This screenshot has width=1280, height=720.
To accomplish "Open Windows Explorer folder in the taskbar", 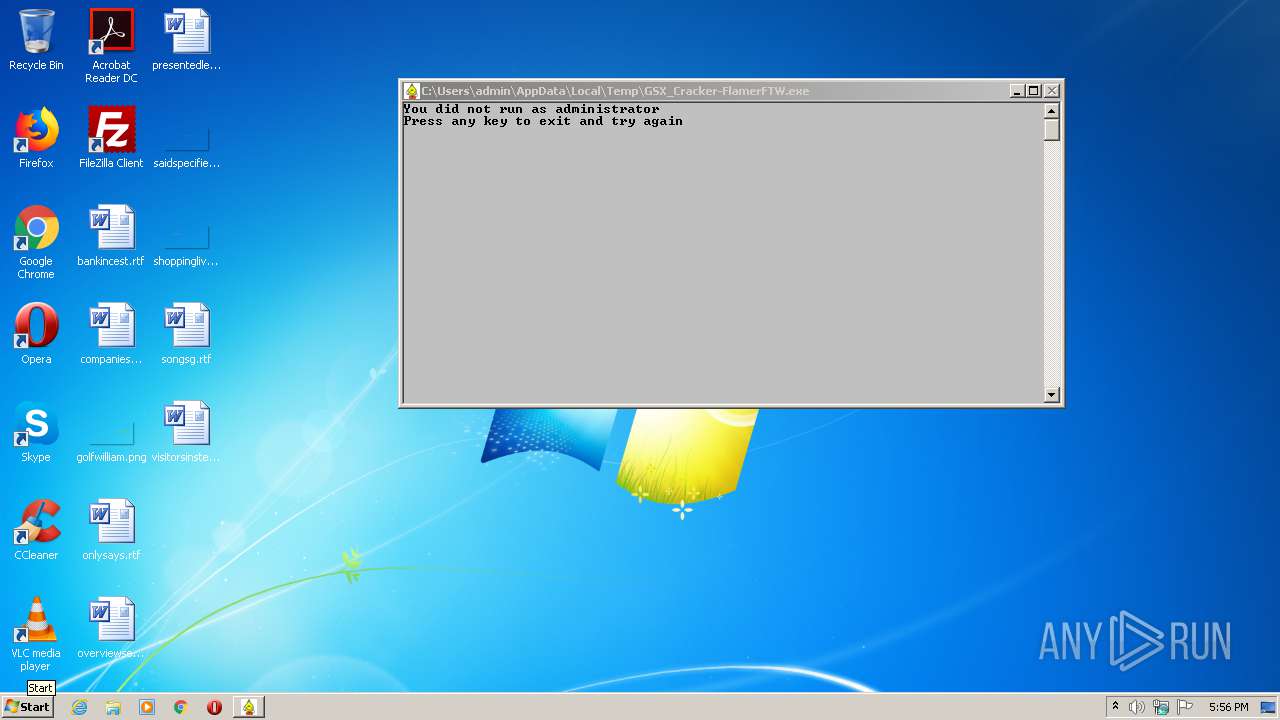I will [113, 707].
